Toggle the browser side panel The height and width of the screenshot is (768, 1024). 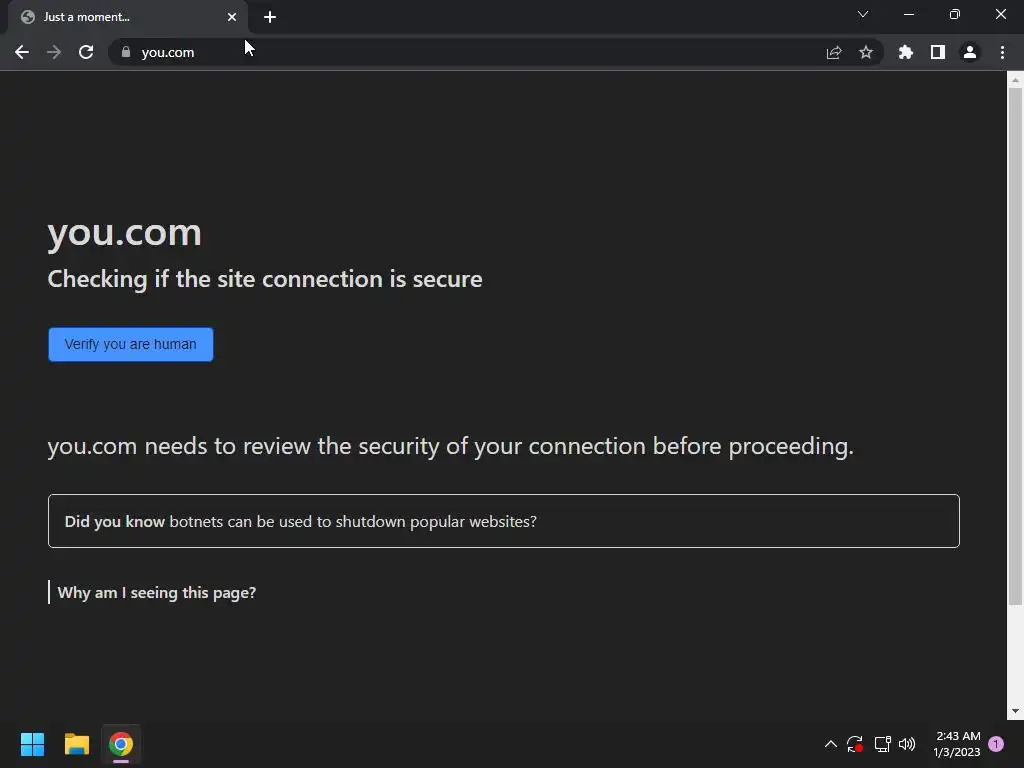[x=938, y=52]
